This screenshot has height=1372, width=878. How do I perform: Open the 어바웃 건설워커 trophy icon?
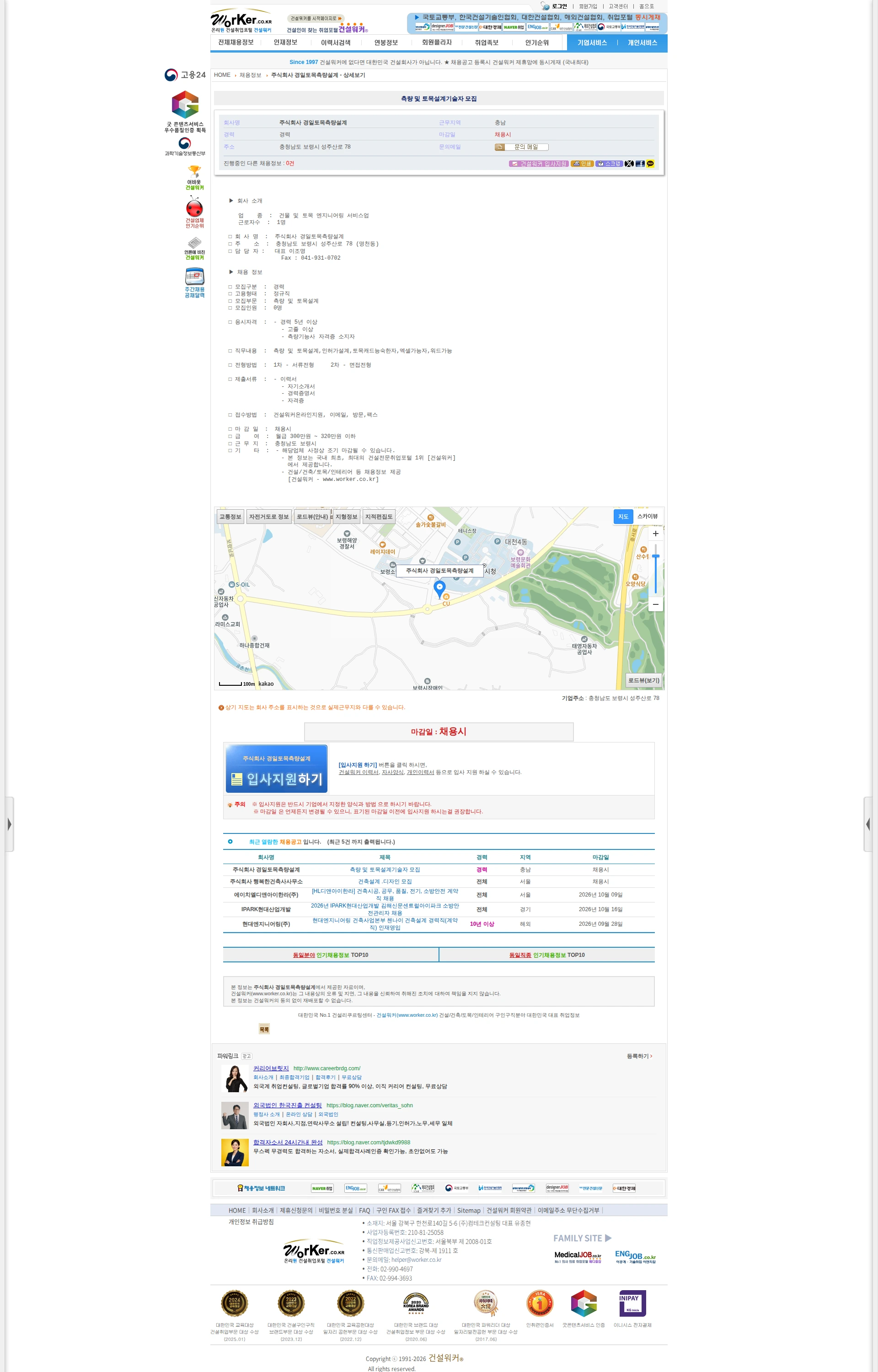pyautogui.click(x=194, y=177)
